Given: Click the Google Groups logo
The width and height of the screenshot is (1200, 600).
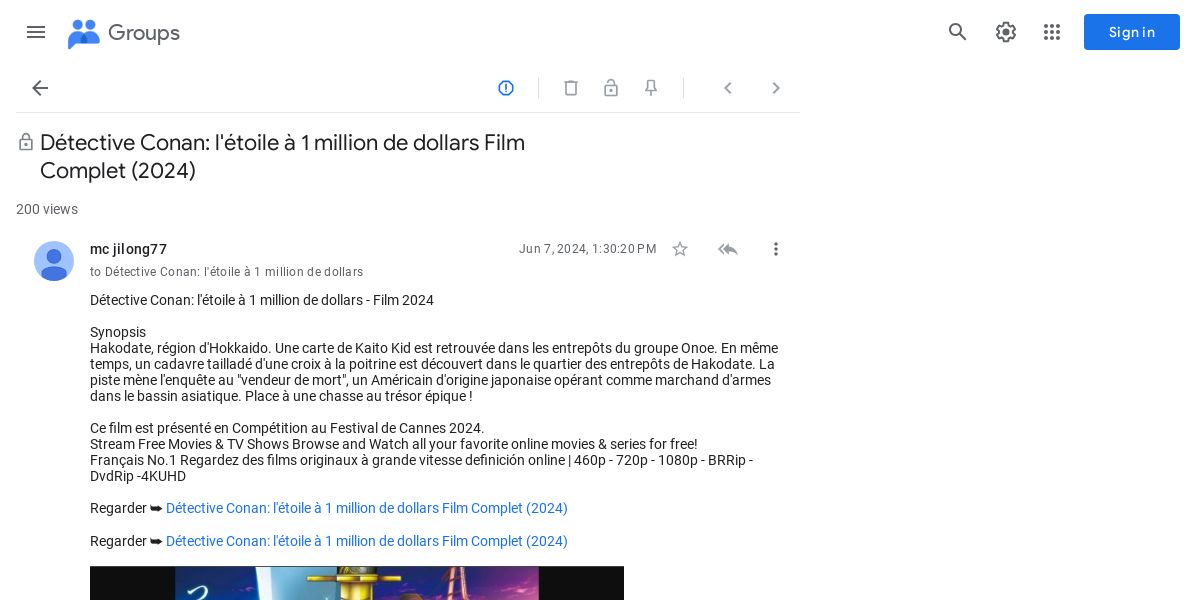Looking at the screenshot, I should tap(124, 33).
